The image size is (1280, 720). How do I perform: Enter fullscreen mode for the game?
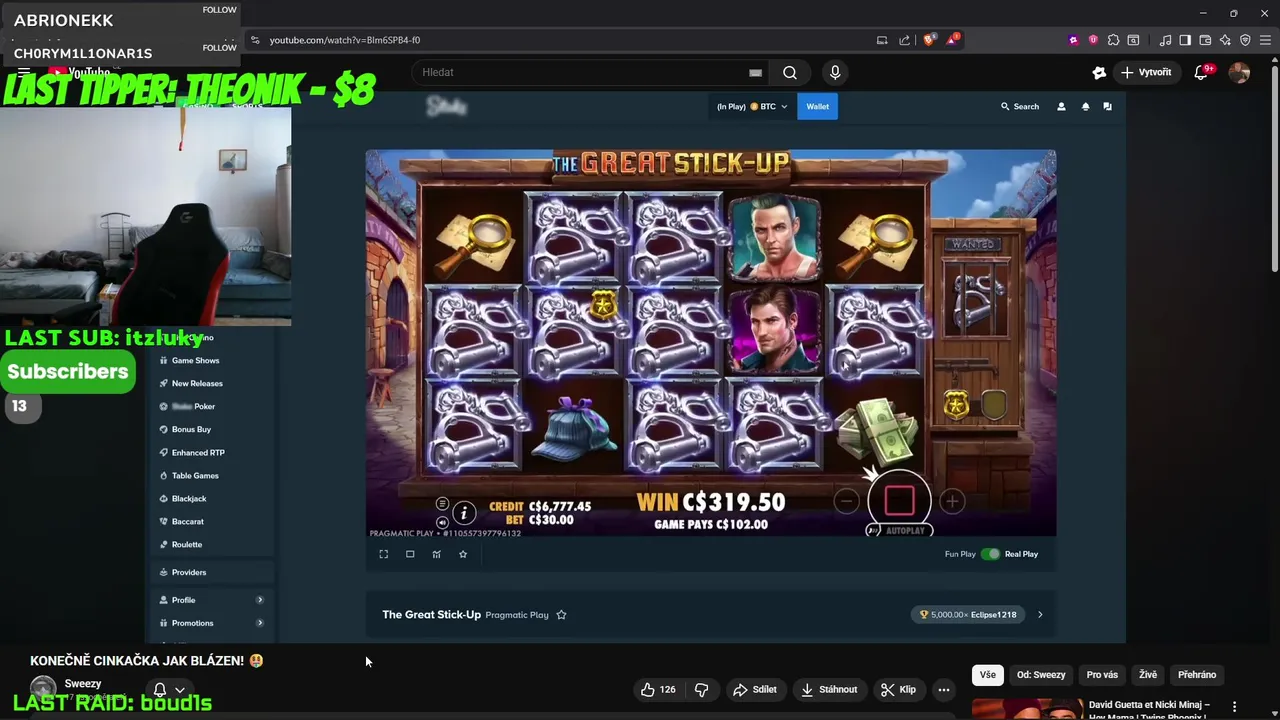coord(384,554)
